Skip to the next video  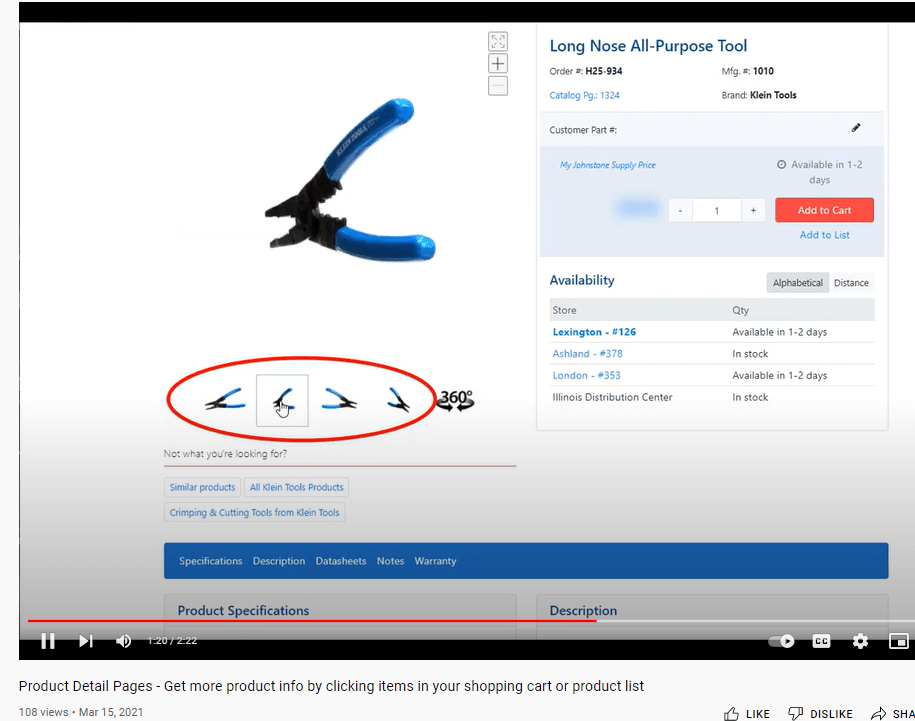86,641
